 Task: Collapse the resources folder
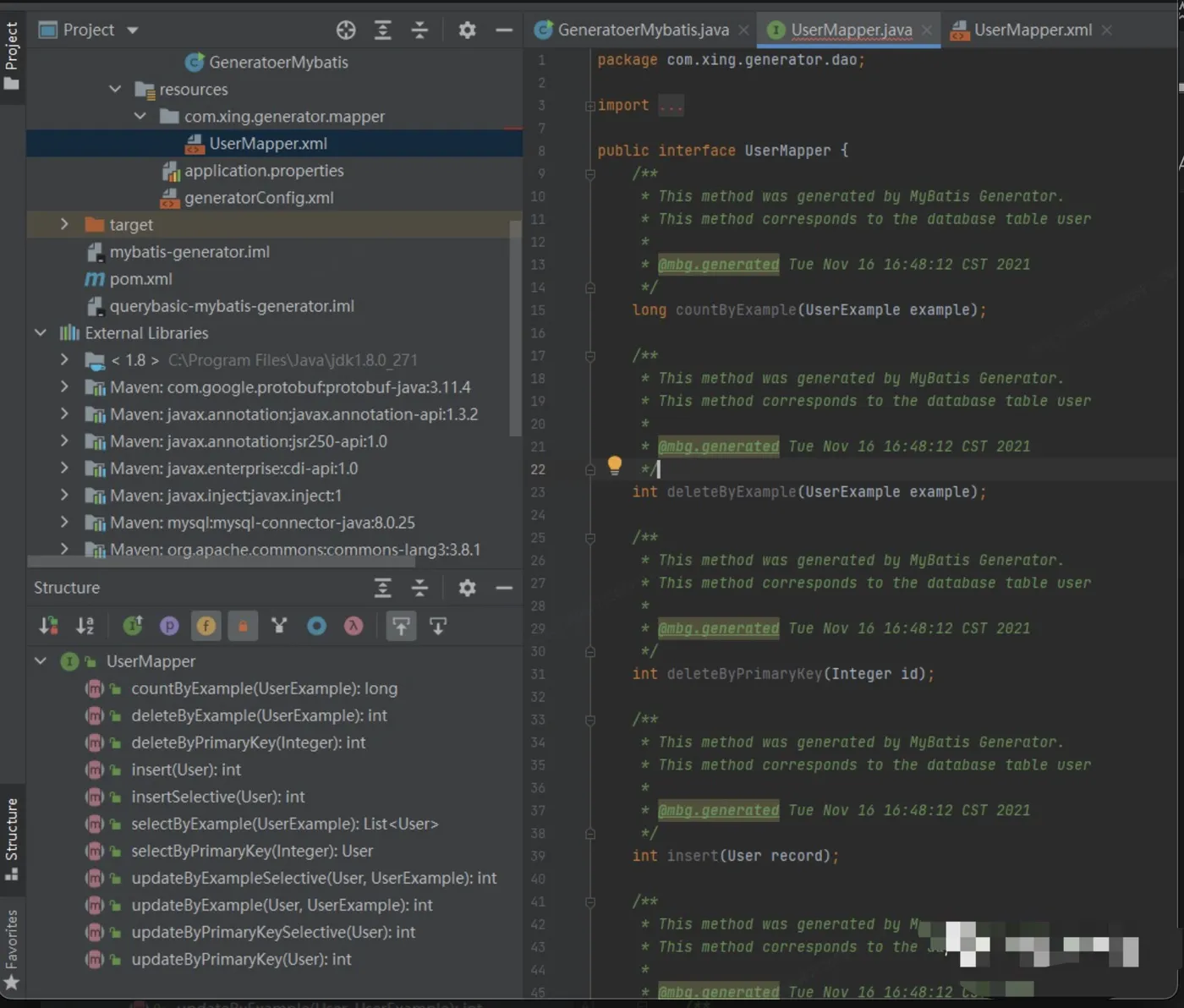tap(115, 89)
